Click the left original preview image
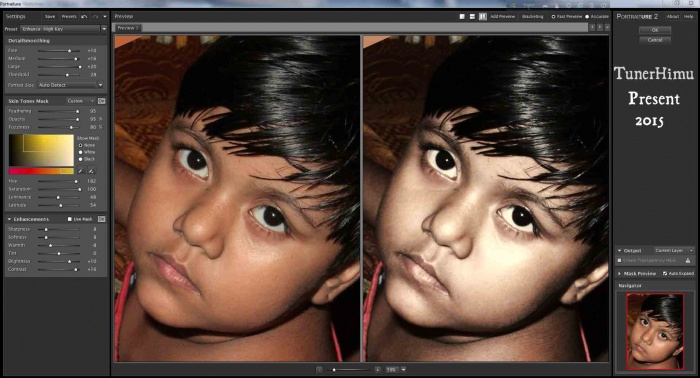The image size is (700, 378). pyautogui.click(x=237, y=199)
